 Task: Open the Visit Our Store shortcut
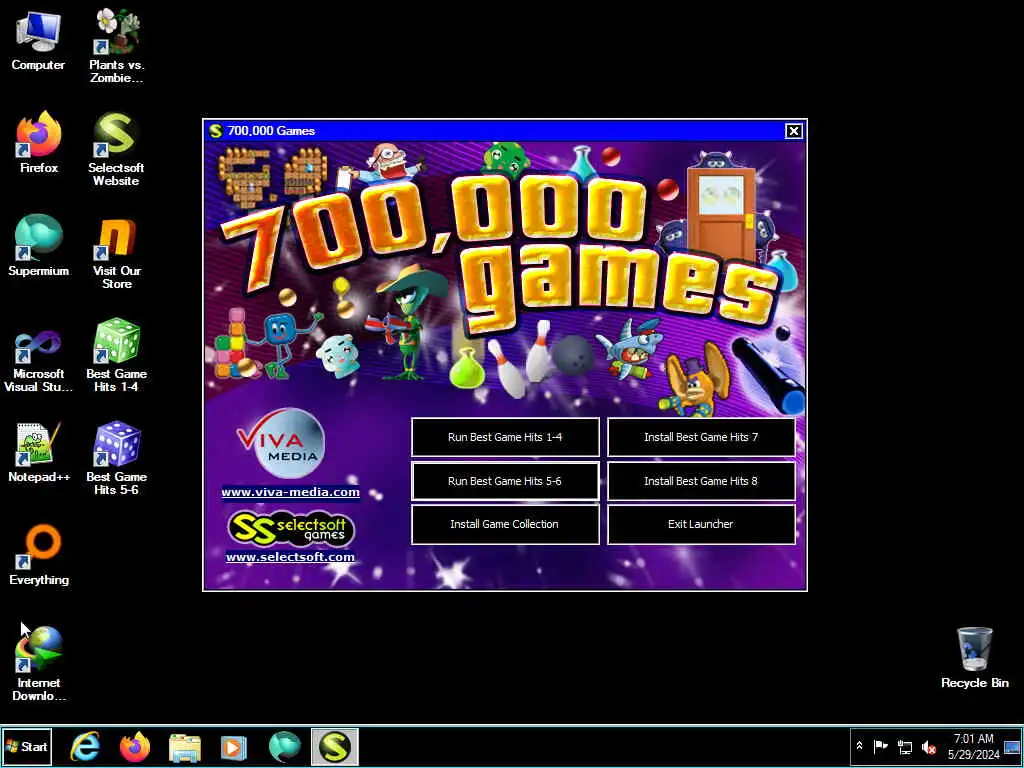116,253
